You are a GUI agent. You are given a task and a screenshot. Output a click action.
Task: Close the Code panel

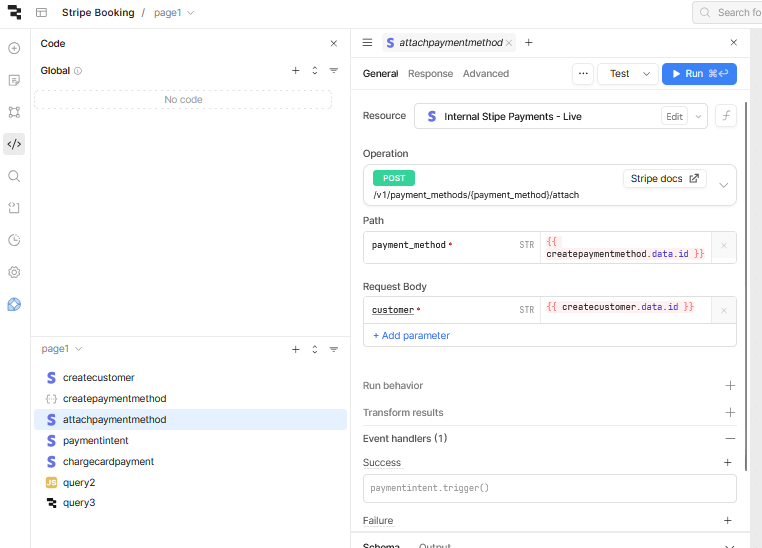click(x=334, y=44)
